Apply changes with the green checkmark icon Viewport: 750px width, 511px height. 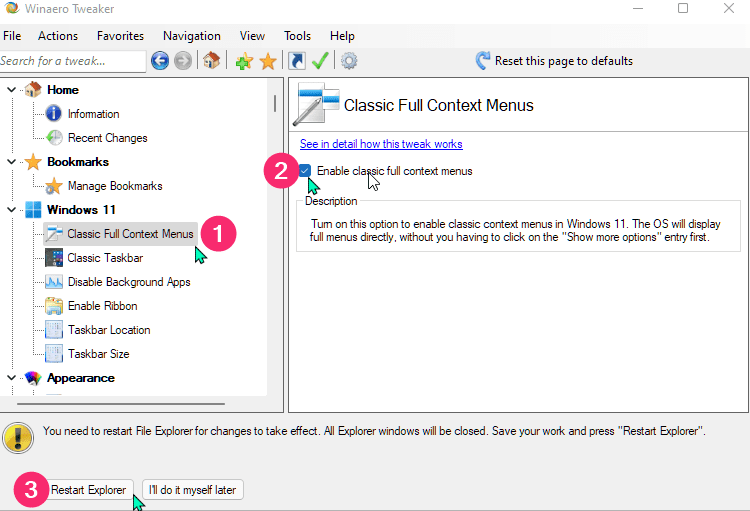[x=320, y=61]
